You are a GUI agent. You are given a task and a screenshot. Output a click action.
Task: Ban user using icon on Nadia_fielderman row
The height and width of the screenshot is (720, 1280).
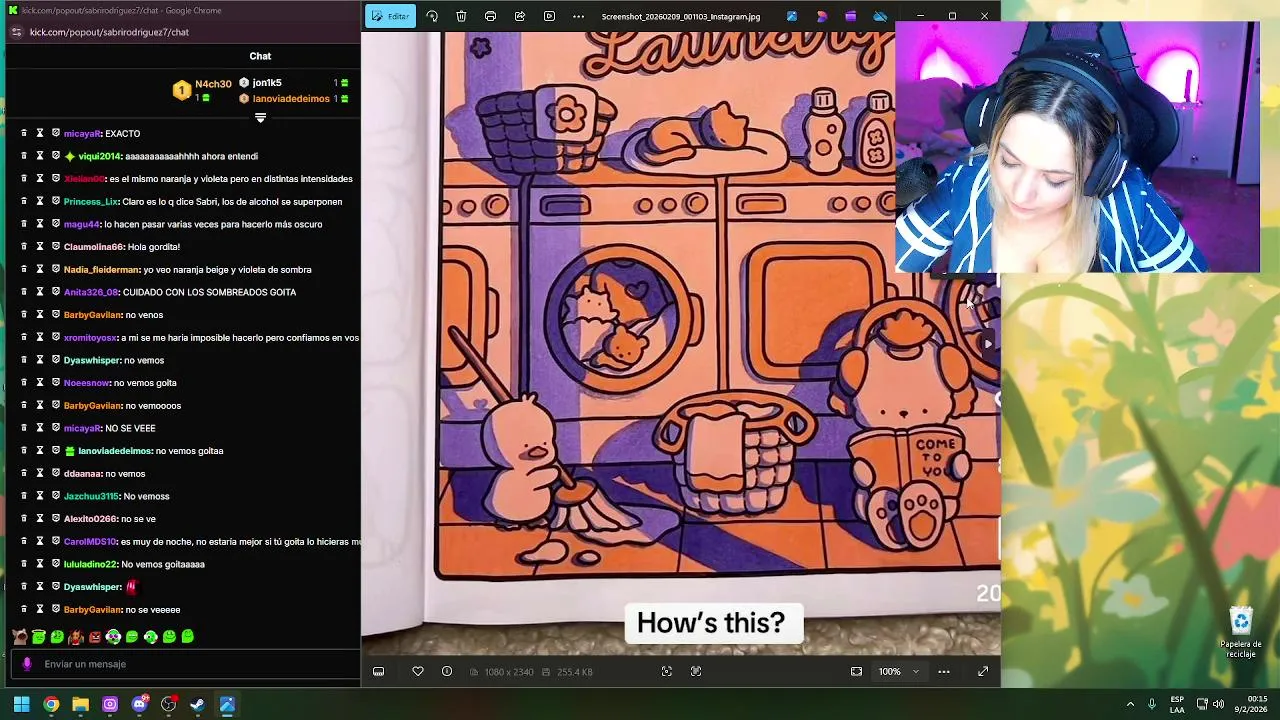(x=56, y=270)
